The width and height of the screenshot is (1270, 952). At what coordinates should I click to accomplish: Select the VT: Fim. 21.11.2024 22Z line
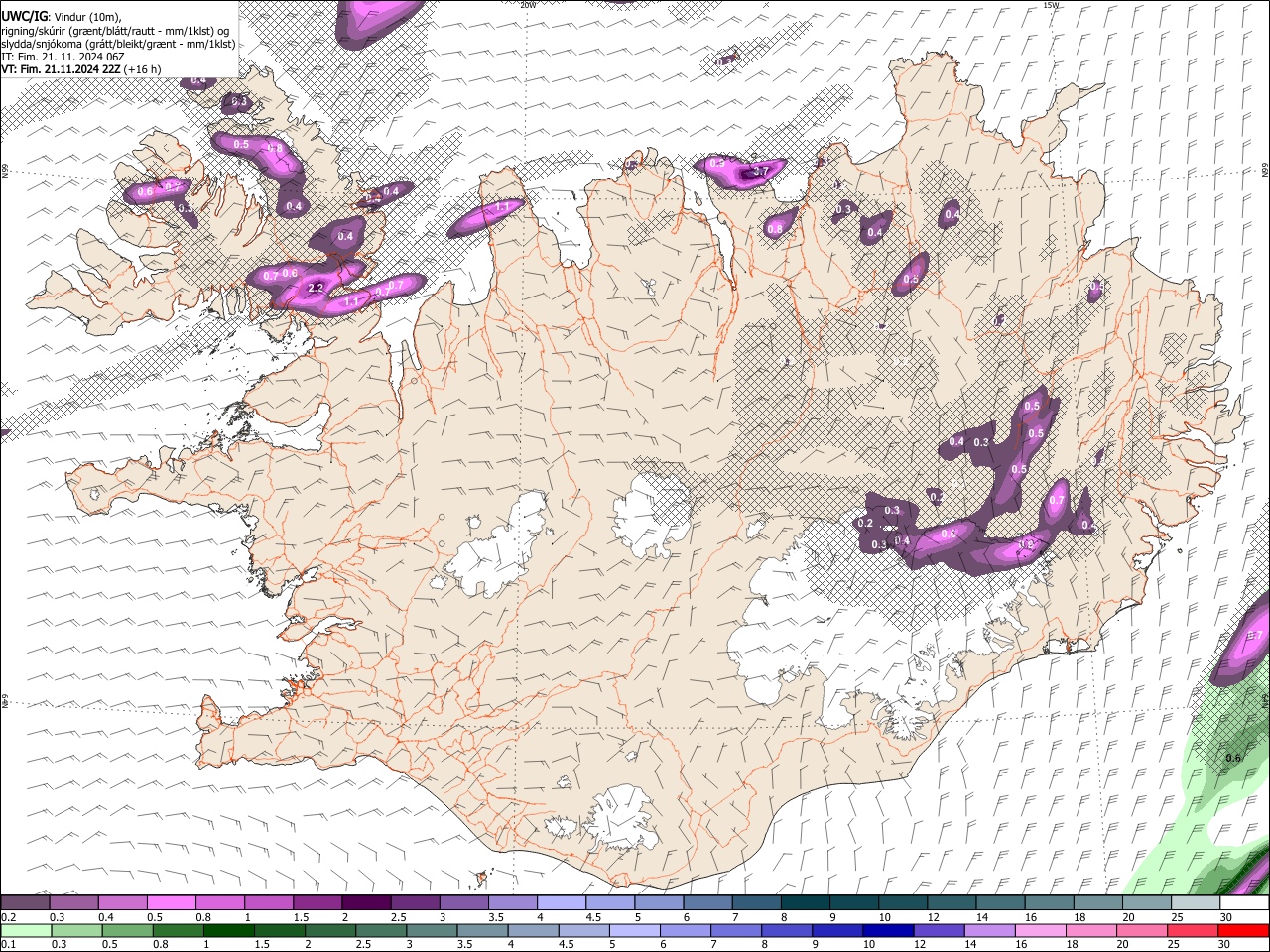click(x=80, y=69)
